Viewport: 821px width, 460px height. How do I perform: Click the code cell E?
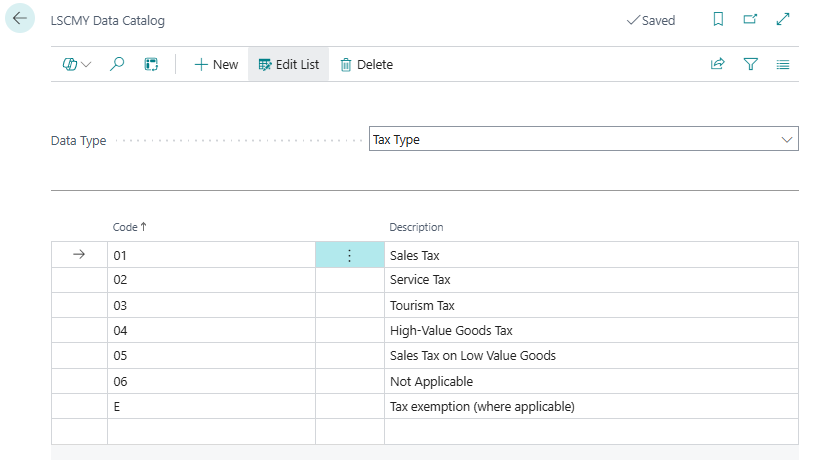(x=210, y=406)
